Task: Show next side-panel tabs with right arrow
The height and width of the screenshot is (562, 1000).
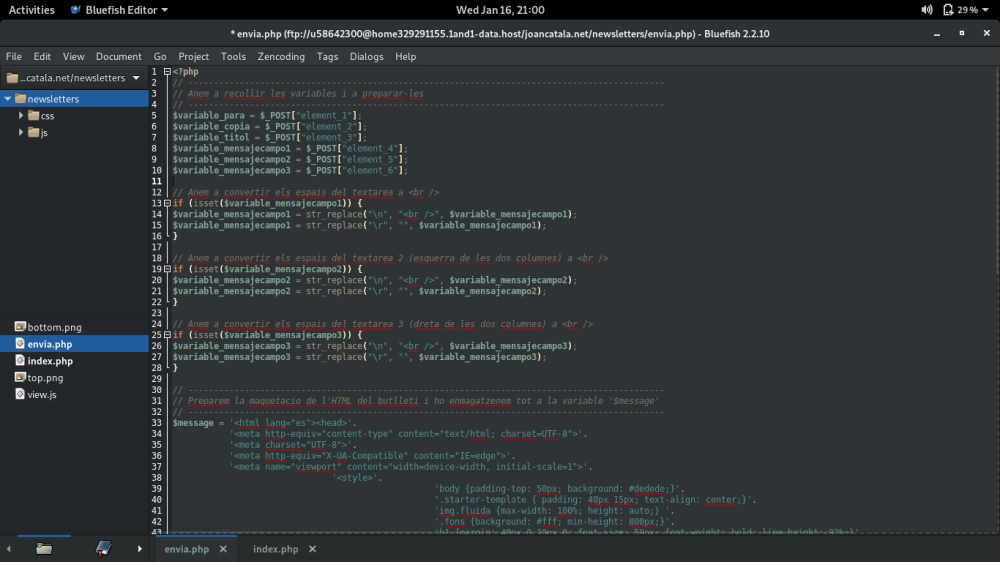Action: [140, 549]
